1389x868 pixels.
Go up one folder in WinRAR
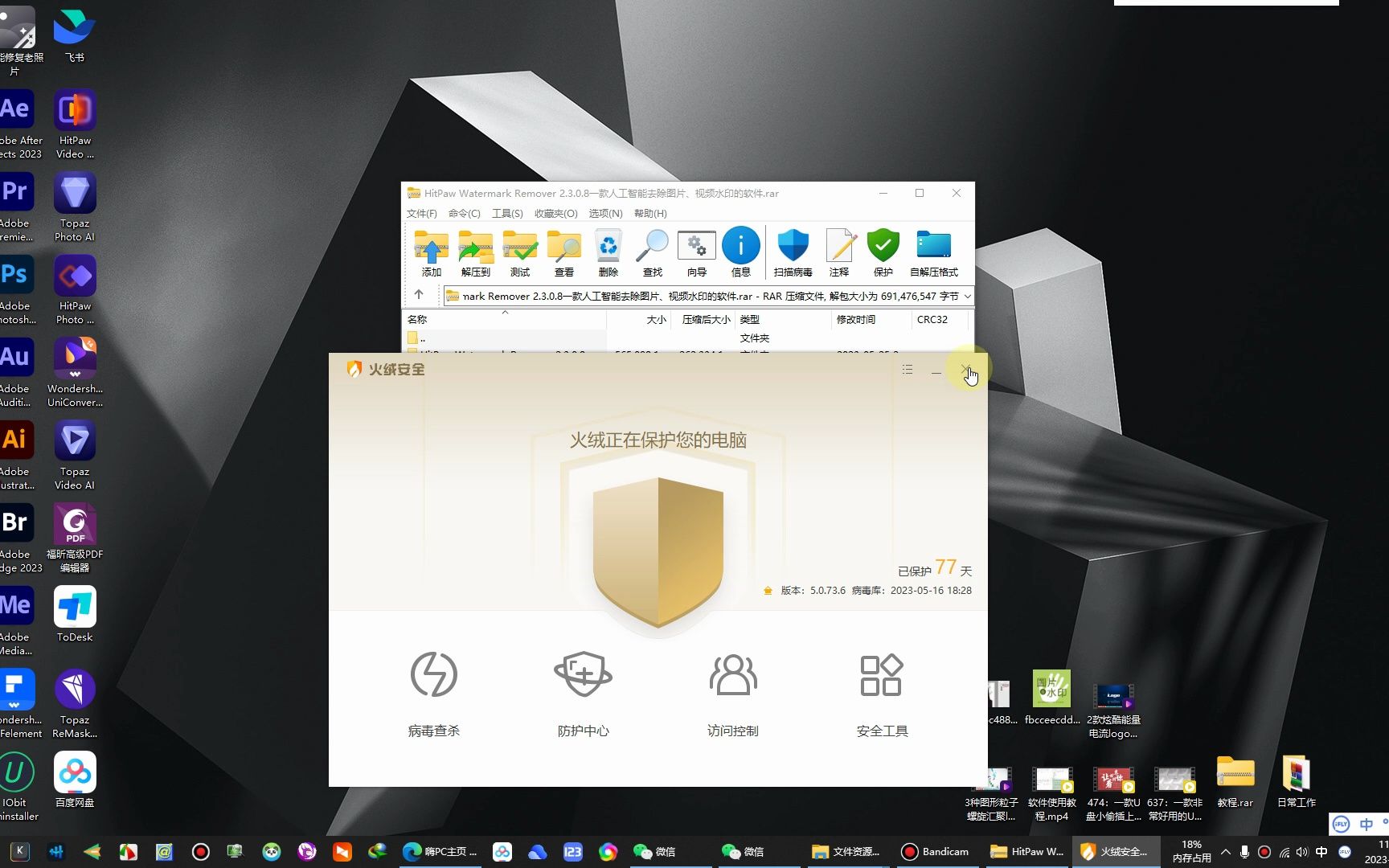[x=419, y=295]
